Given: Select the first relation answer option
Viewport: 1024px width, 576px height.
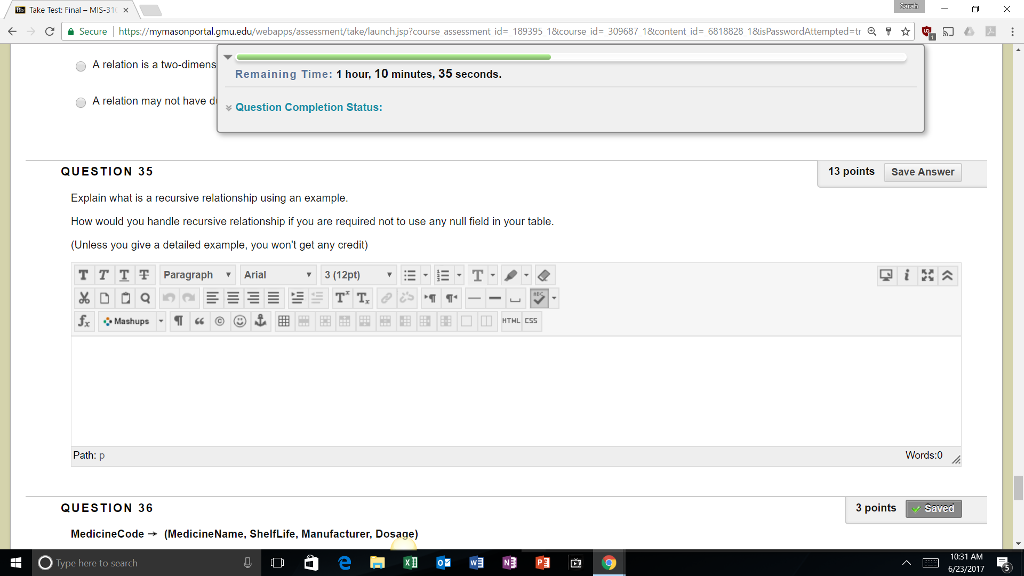Looking at the screenshot, I should [x=80, y=67].
